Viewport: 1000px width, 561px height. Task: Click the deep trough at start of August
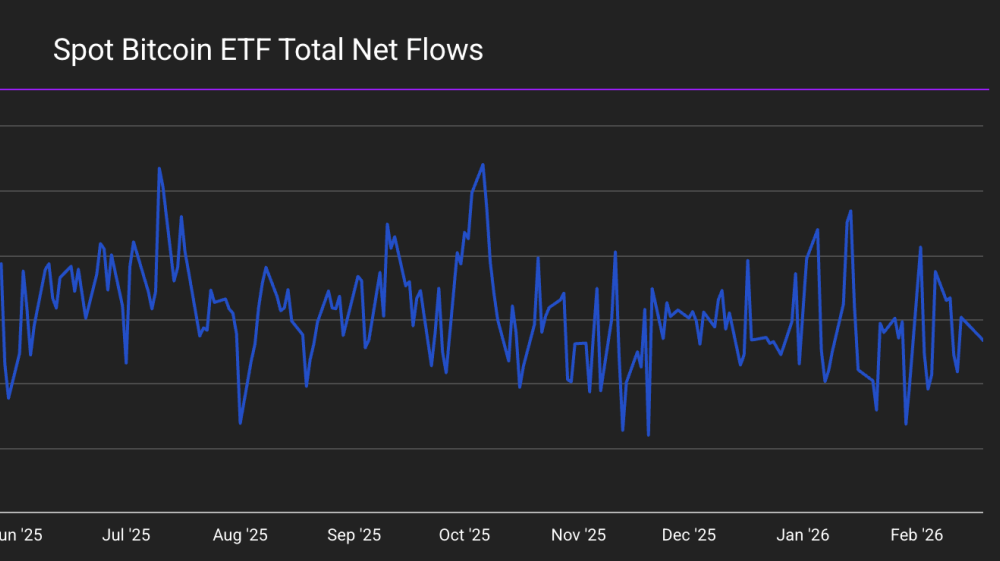(x=240, y=423)
